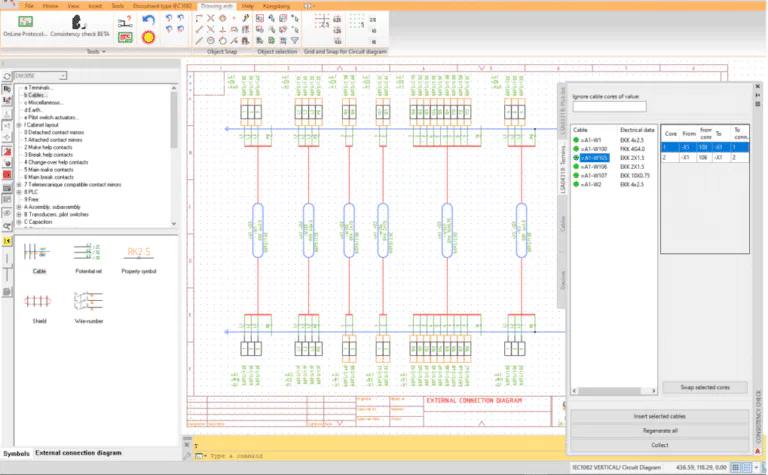Expand the PLC tree node
The height and width of the screenshot is (475, 768).
click(20, 190)
